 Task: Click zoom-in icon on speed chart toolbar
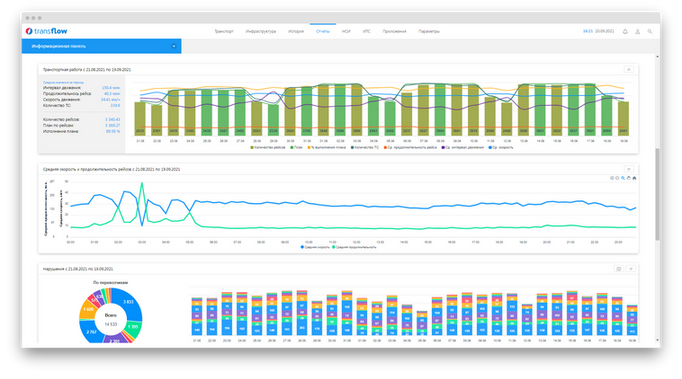pos(612,178)
